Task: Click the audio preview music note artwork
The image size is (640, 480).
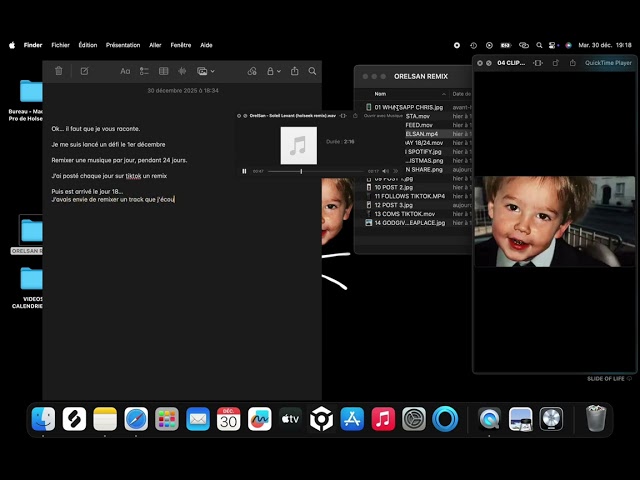Action: pos(298,145)
